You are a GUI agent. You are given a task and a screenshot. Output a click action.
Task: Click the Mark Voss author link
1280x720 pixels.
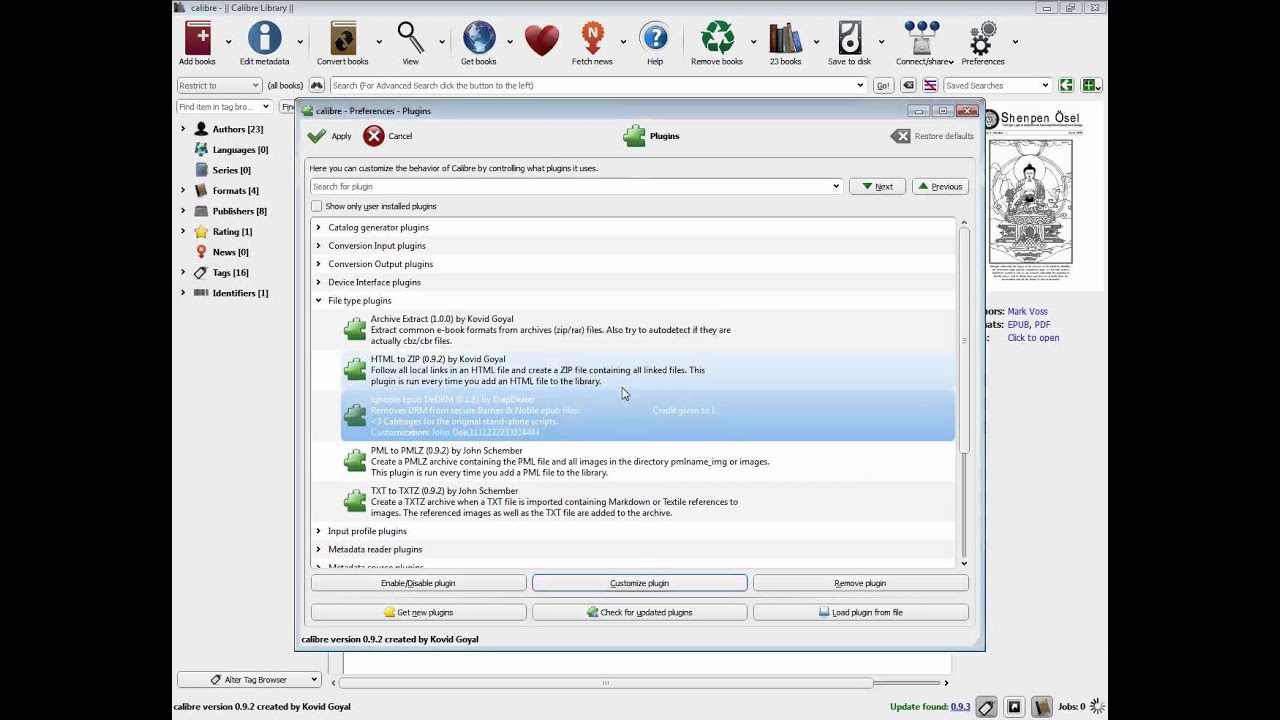pos(1027,311)
